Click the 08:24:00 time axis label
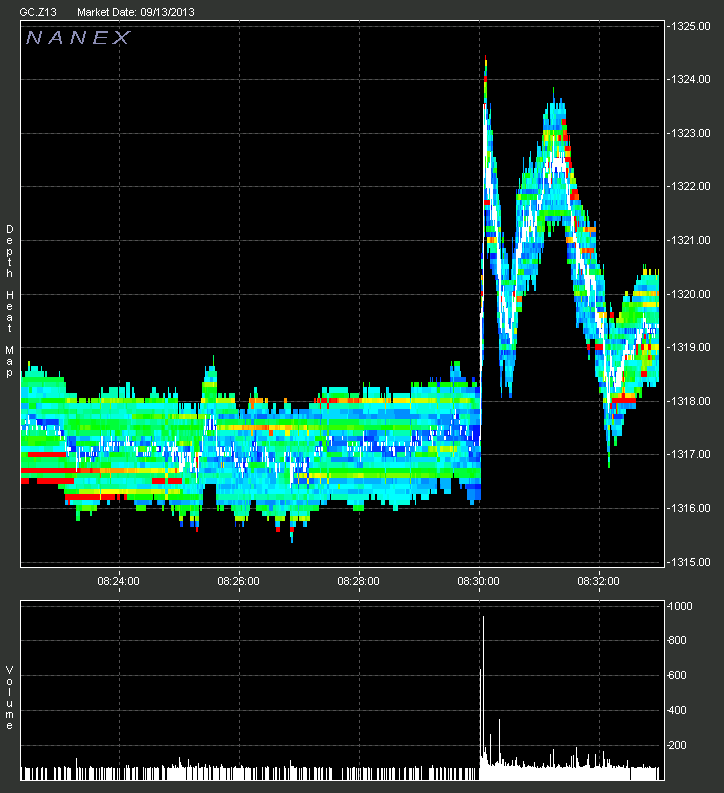The width and height of the screenshot is (724, 793). point(118,582)
